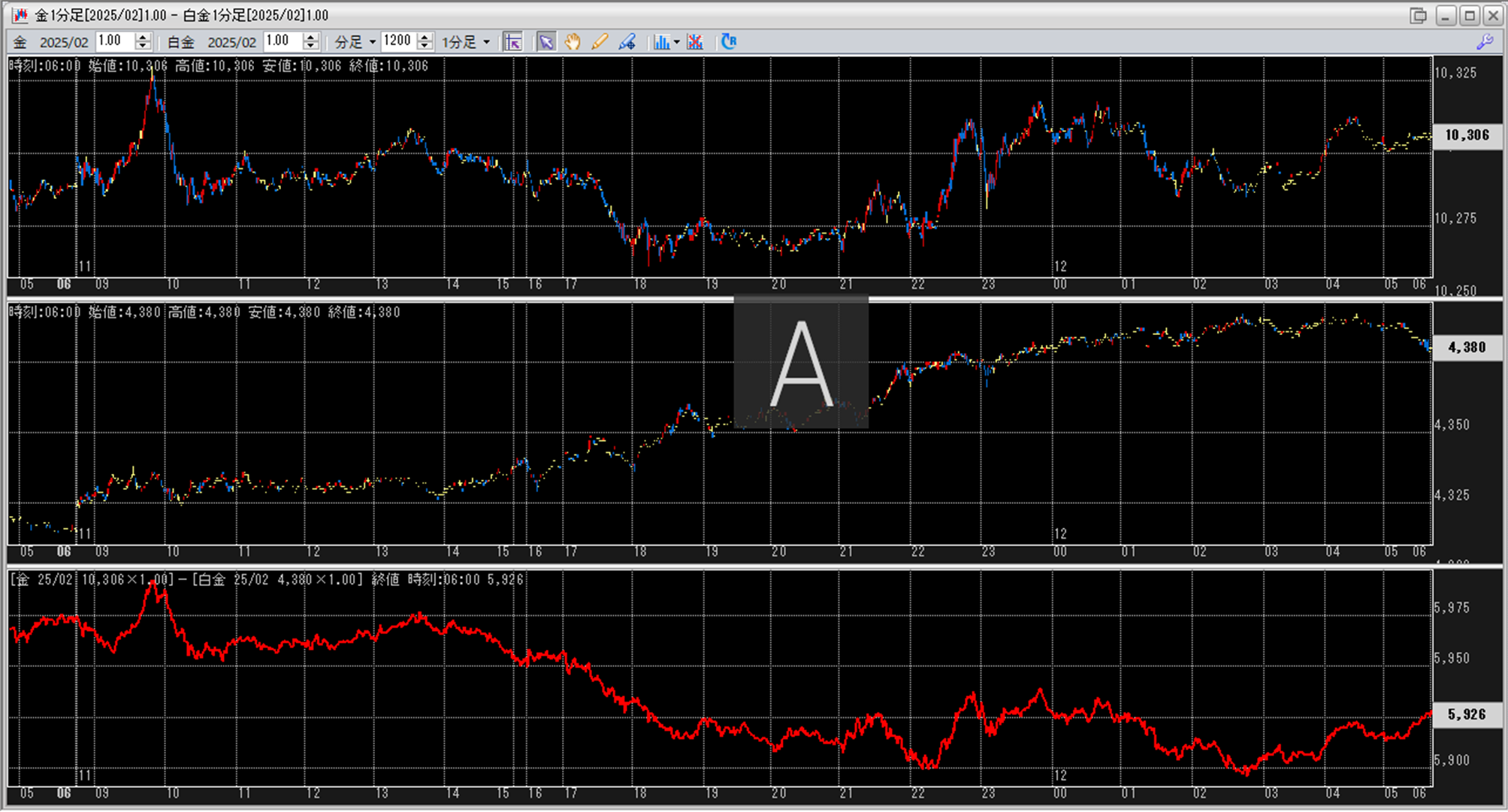Open the wrench settings icon
Viewport: 1508px width, 812px height.
point(1485,42)
